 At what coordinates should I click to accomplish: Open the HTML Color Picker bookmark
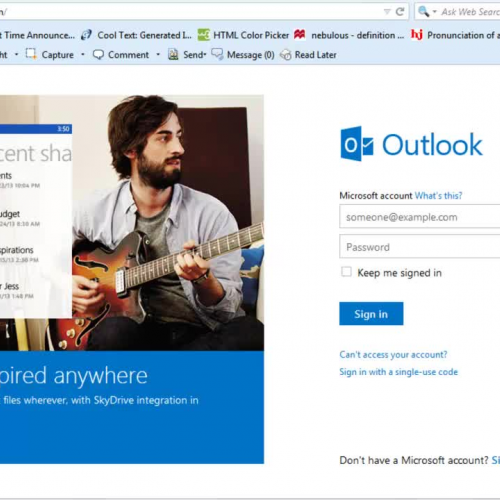tap(251, 35)
